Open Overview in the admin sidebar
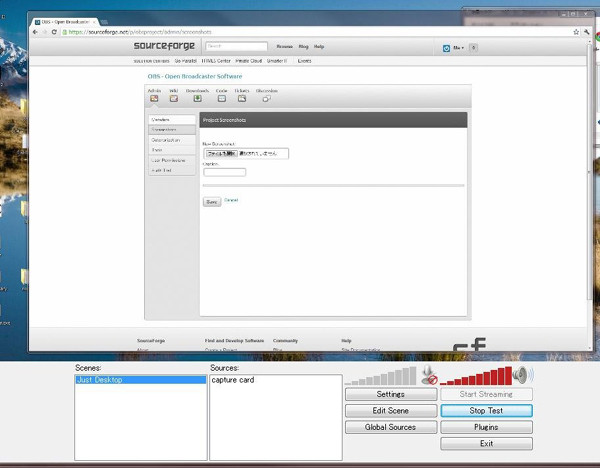 172,120
